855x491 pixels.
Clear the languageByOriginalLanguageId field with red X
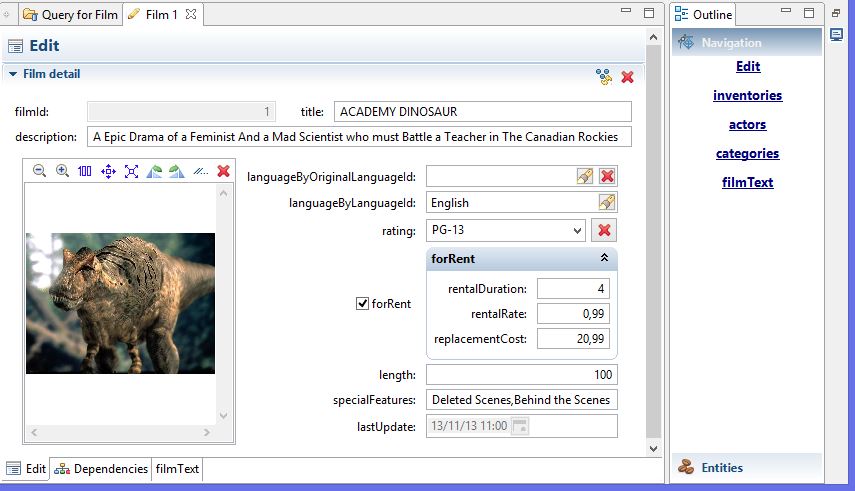[607, 176]
